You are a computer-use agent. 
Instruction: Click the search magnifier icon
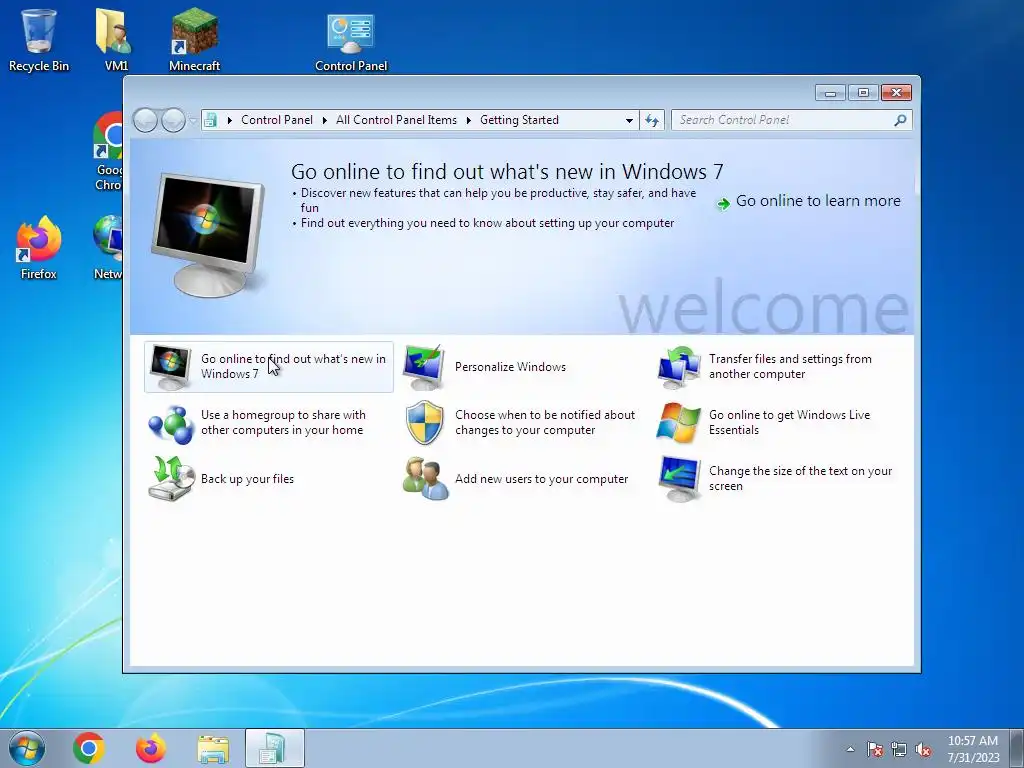click(x=900, y=120)
